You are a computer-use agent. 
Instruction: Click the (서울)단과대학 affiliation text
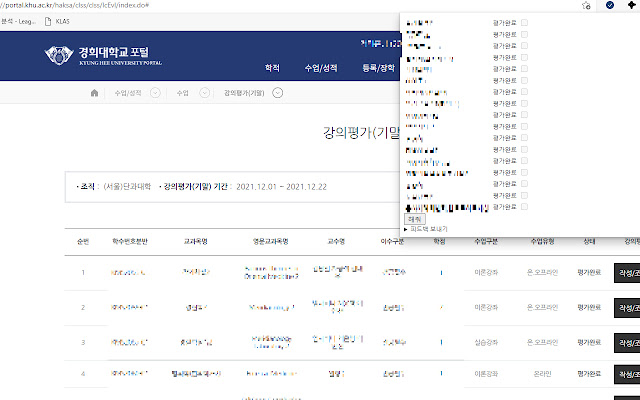pos(127,187)
